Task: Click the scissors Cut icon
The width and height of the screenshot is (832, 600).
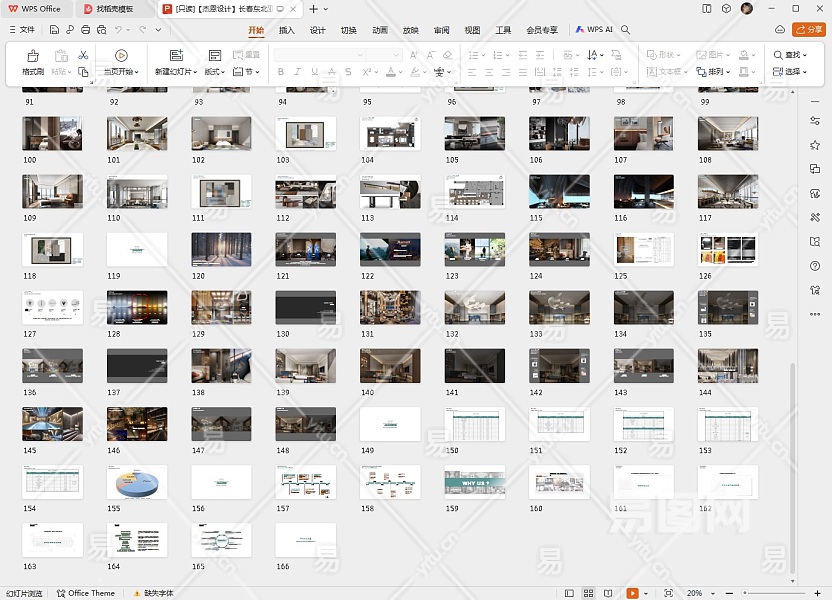Action: point(83,55)
